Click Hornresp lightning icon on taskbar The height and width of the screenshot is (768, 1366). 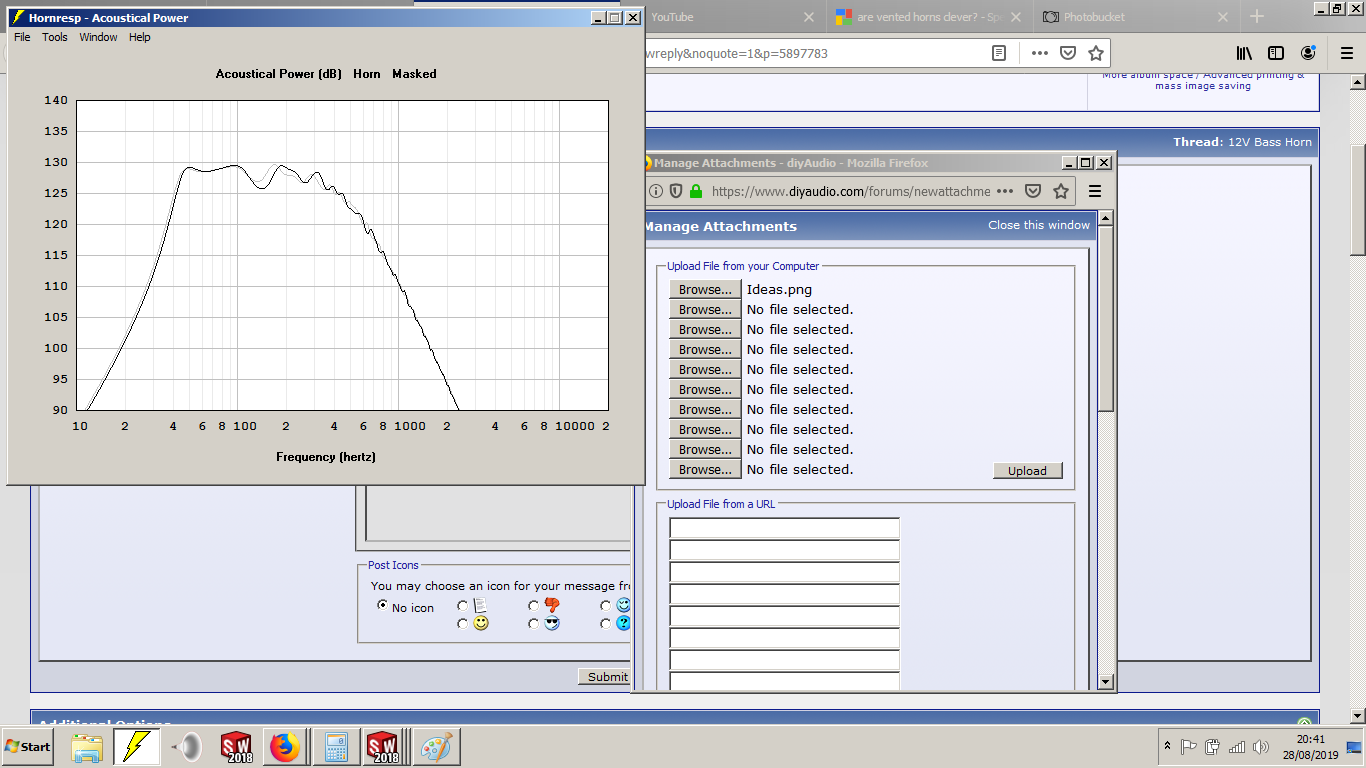(136, 747)
